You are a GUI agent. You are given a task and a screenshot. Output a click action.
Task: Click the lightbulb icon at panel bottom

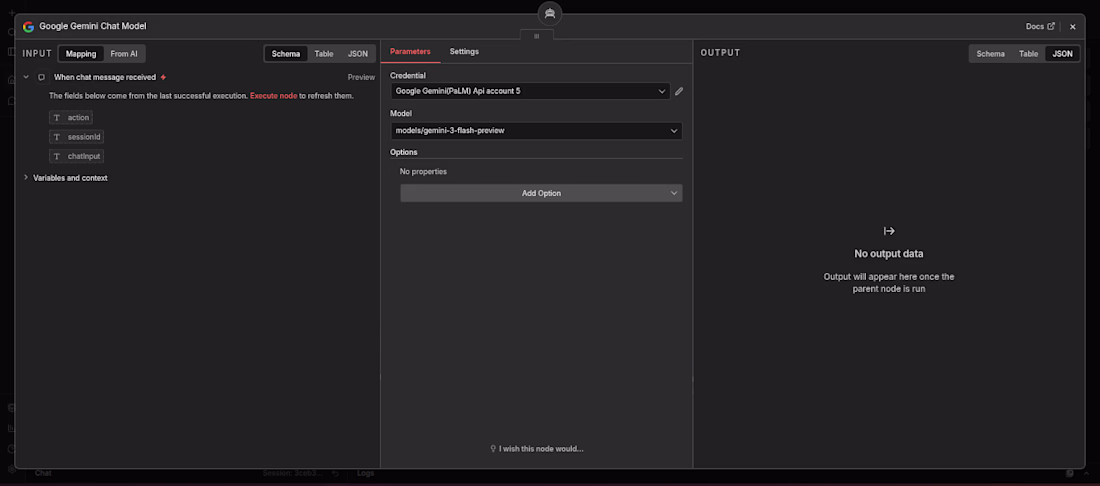coord(493,449)
